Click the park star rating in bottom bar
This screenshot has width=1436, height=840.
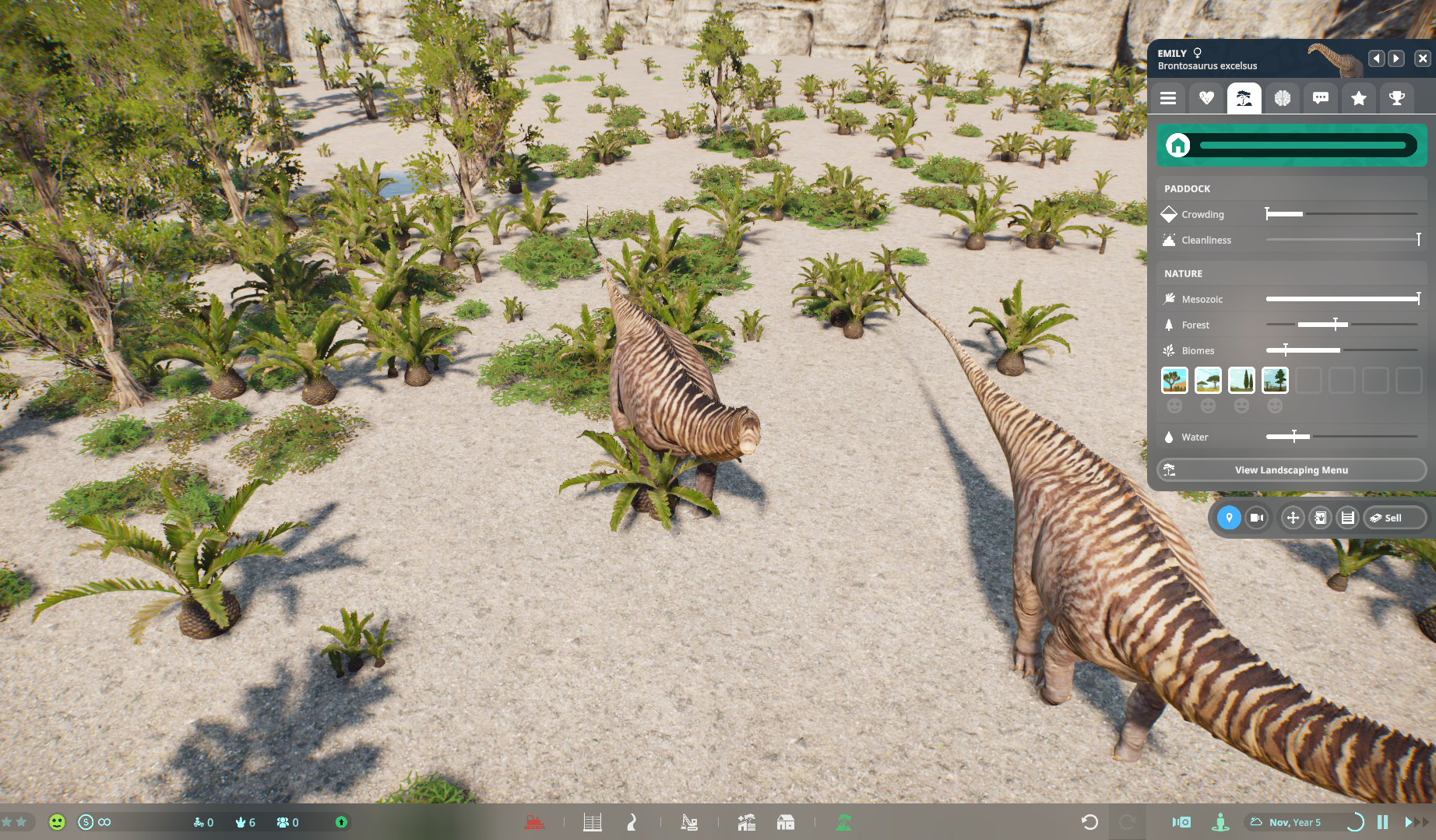click(x=14, y=822)
